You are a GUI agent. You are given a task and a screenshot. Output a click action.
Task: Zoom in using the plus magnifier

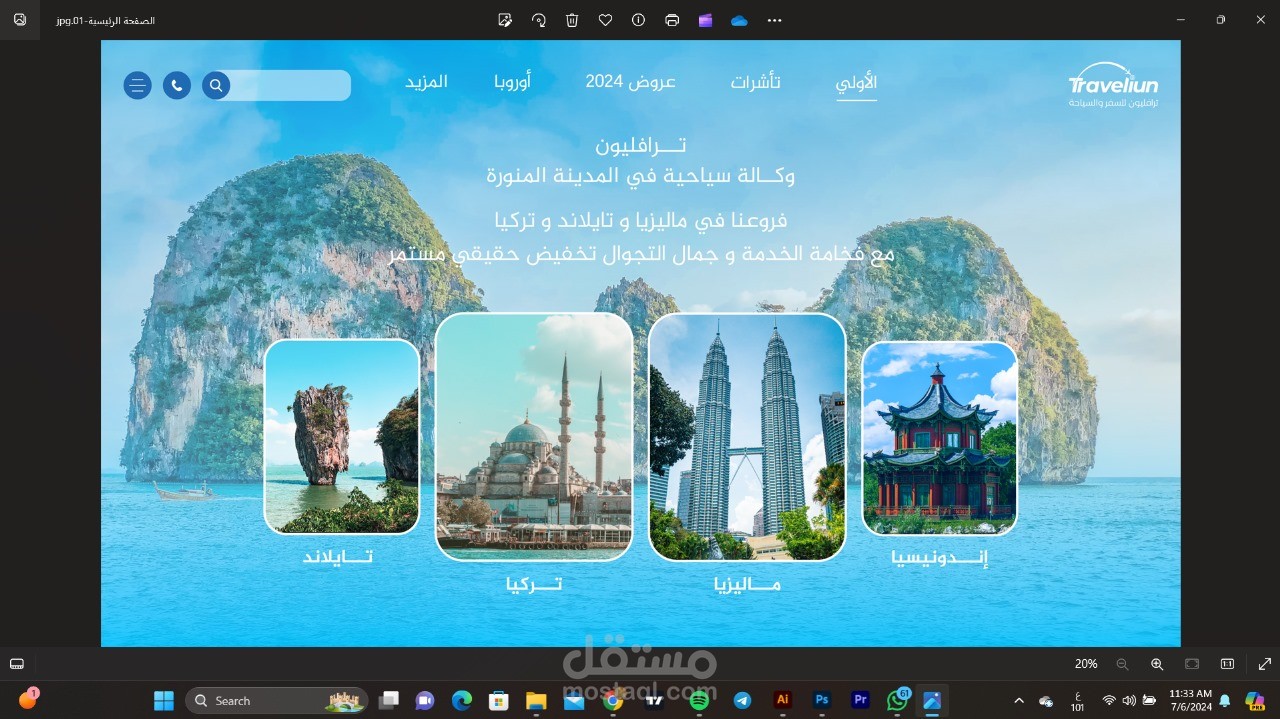click(1157, 664)
